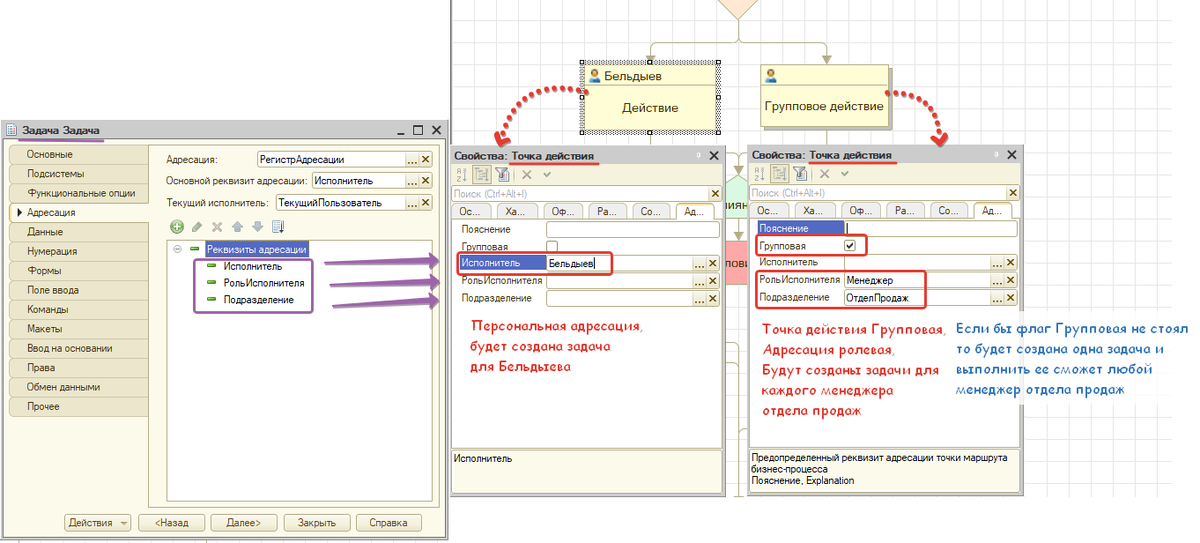Viewport: 1200px width, 543px height.
Task: Click checkmark confirm icon in right Свойства toolbar
Action: coord(844,173)
